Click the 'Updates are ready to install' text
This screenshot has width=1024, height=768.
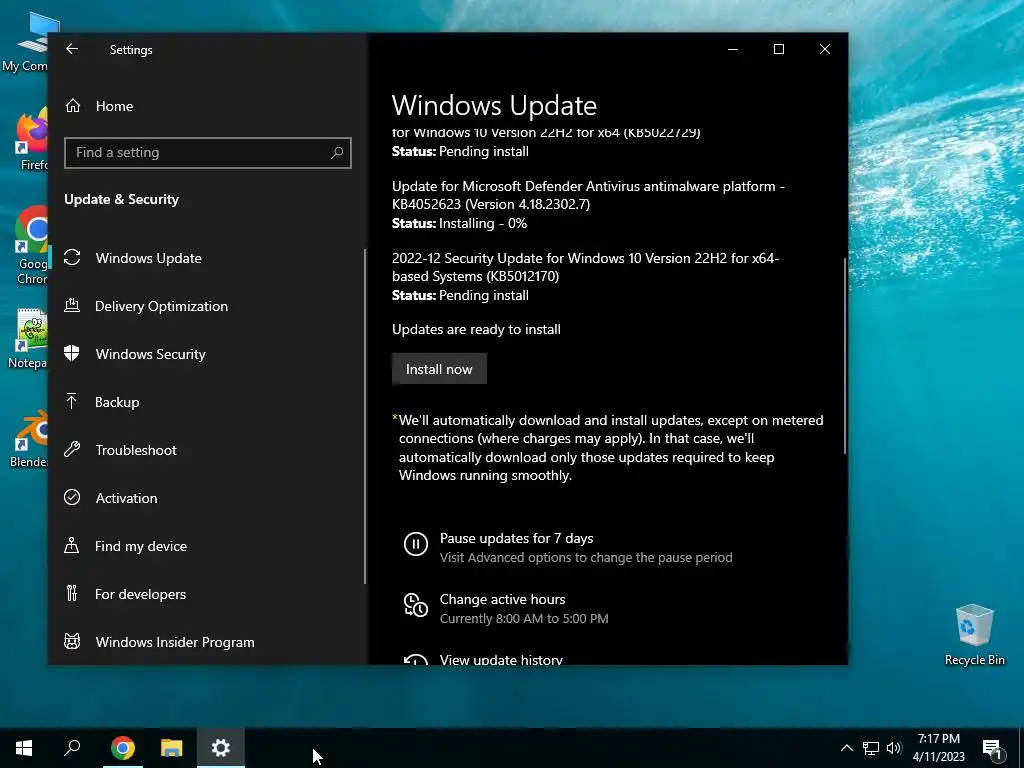[x=476, y=329]
